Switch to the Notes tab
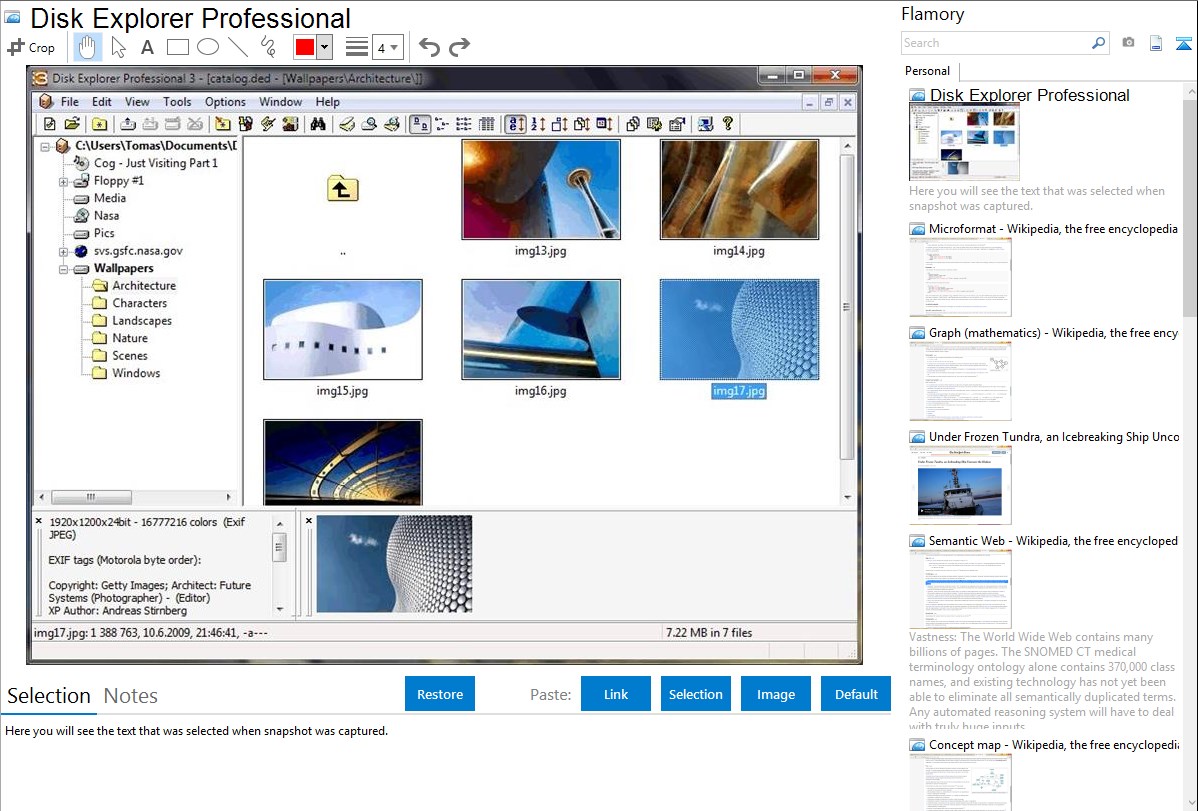Viewport: 1198px width, 811px height. 131,696
